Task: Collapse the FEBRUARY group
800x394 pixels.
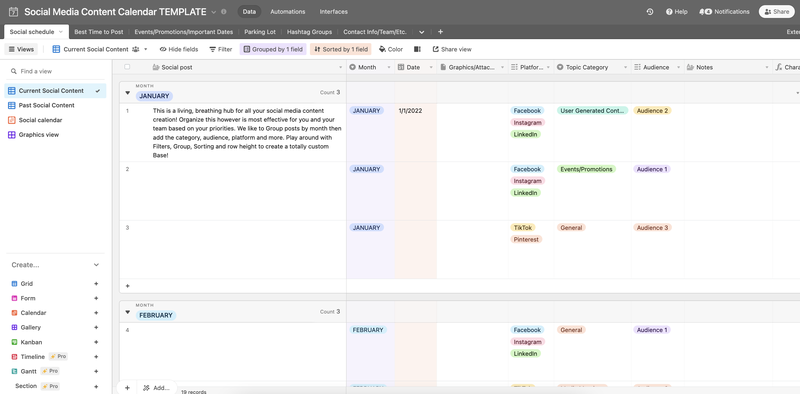Action: [x=128, y=312]
